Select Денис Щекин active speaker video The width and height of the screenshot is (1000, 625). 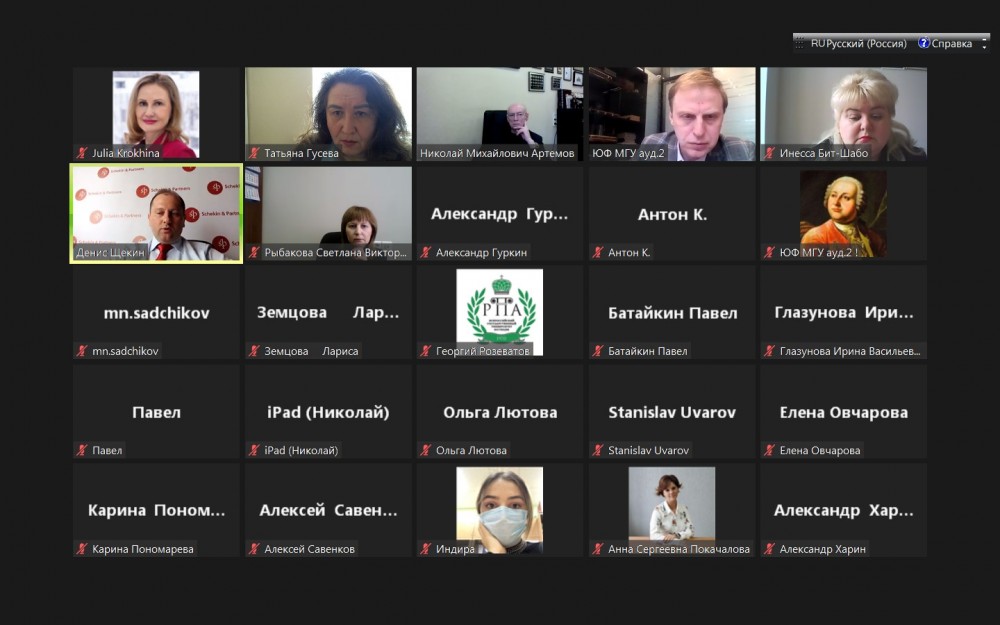tap(156, 214)
